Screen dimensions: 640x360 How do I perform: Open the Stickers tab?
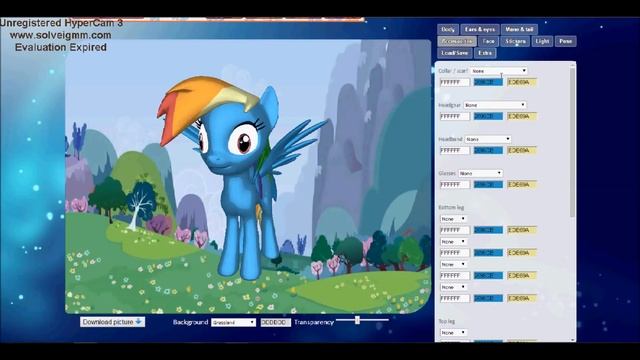pyautogui.click(x=515, y=41)
